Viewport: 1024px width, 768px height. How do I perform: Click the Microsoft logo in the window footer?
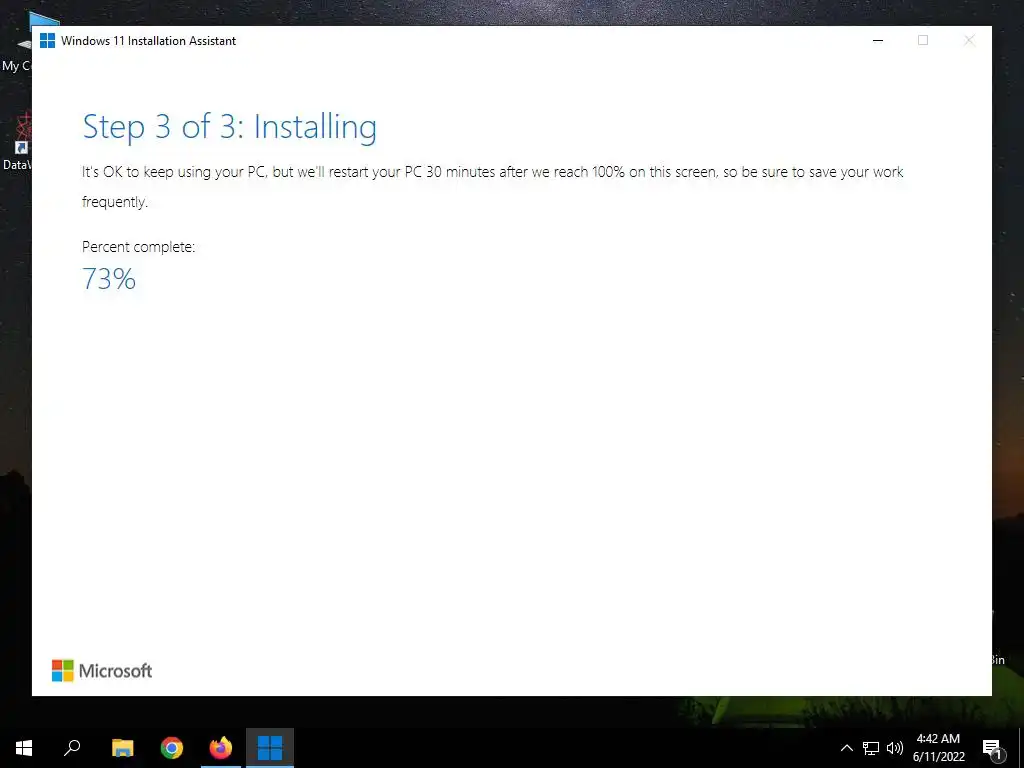tap(102, 671)
